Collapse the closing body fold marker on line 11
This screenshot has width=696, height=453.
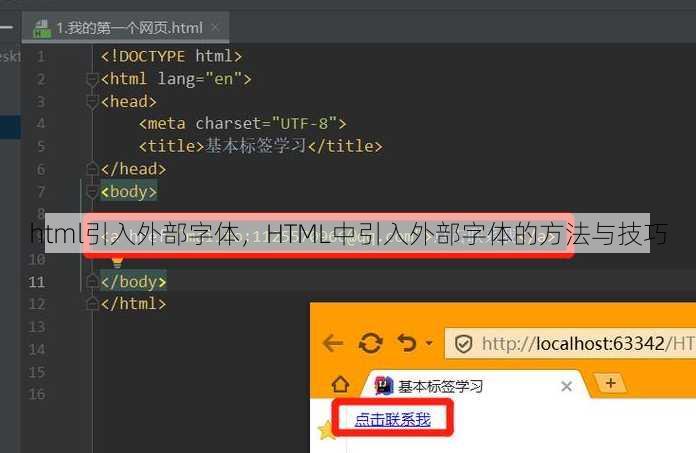tap(92, 282)
